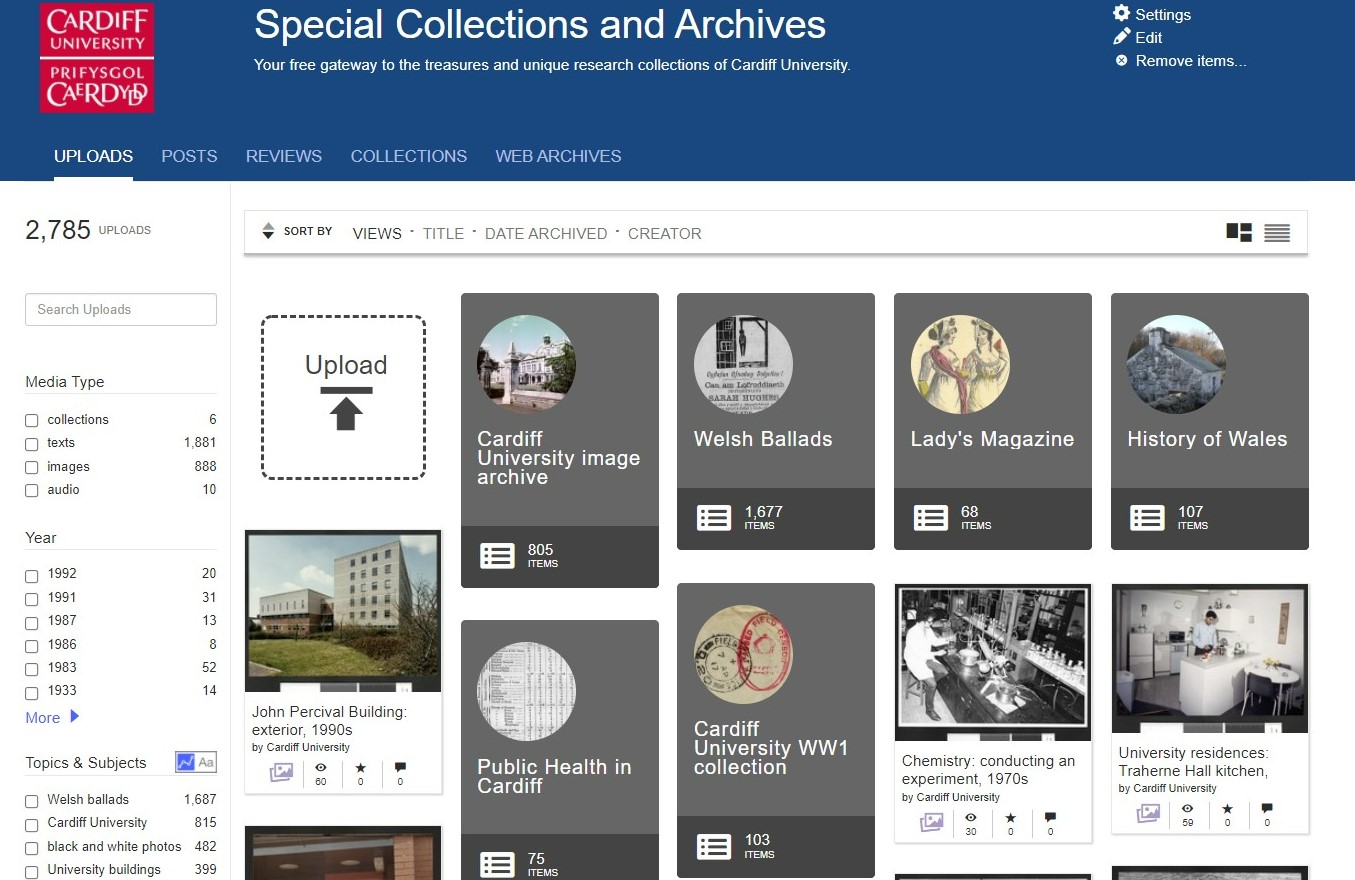This screenshot has height=880, width=1355.
Task: Click the Edit pencil icon
Action: pyautogui.click(x=1122, y=37)
